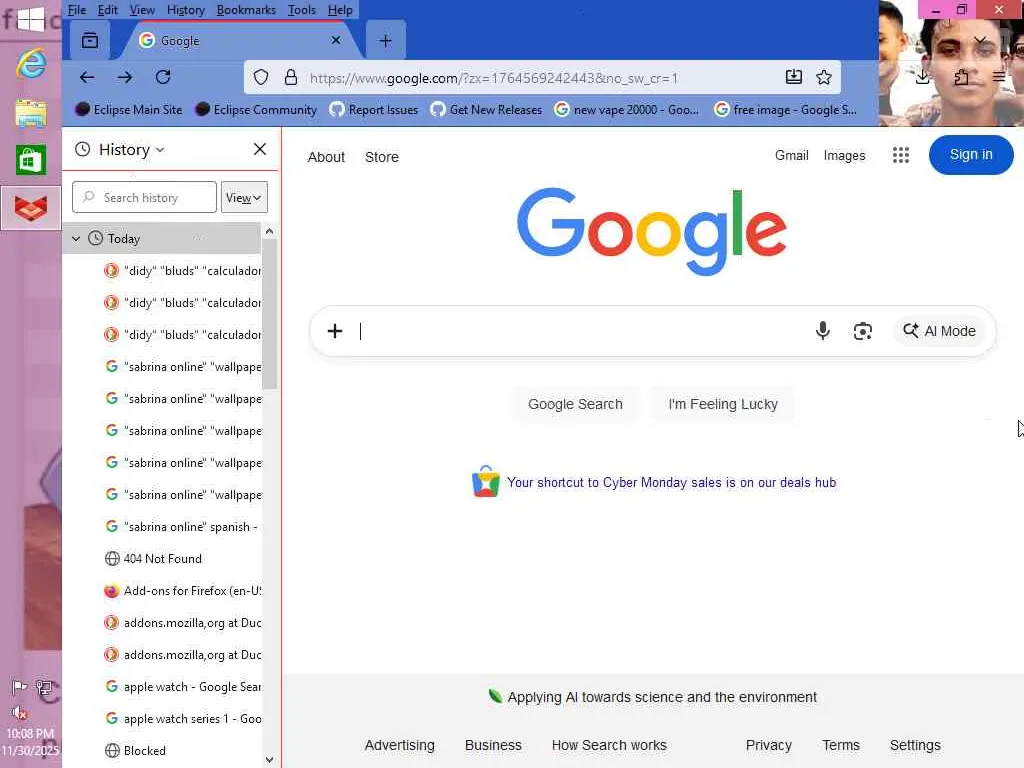Open File Explorer from the taskbar
The height and width of the screenshot is (768, 1024).
(31, 113)
